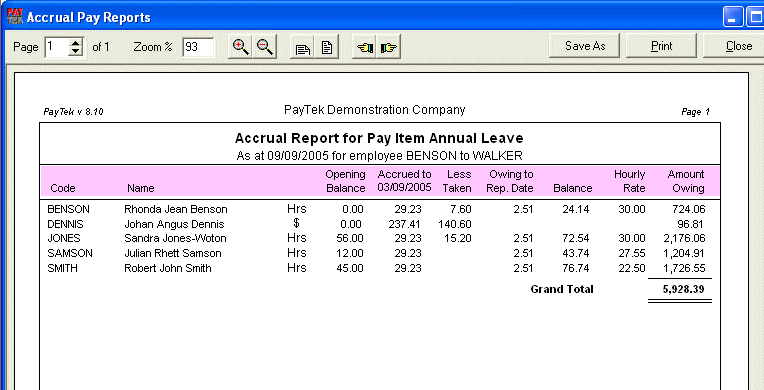Click the Zoom % input field
Image resolution: width=764 pixels, height=390 pixels.
coord(199,47)
